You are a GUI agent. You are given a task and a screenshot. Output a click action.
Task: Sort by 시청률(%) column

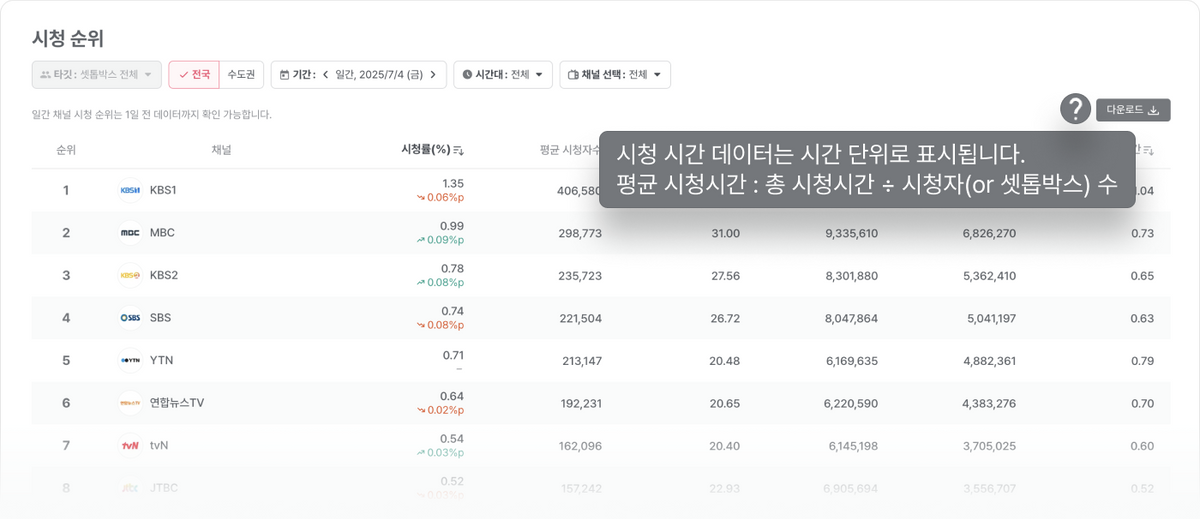tap(432, 150)
